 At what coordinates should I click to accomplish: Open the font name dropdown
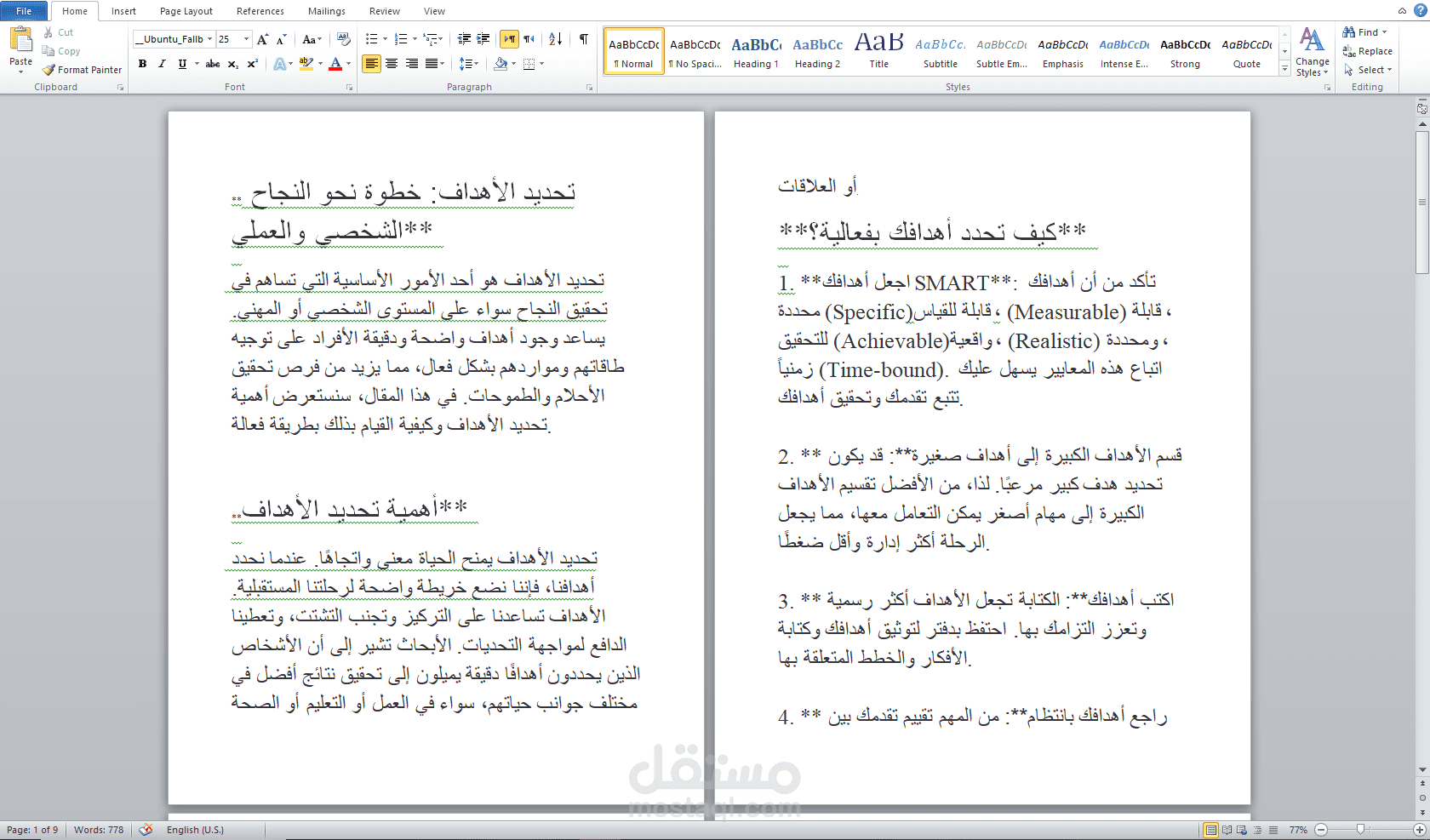[210, 39]
